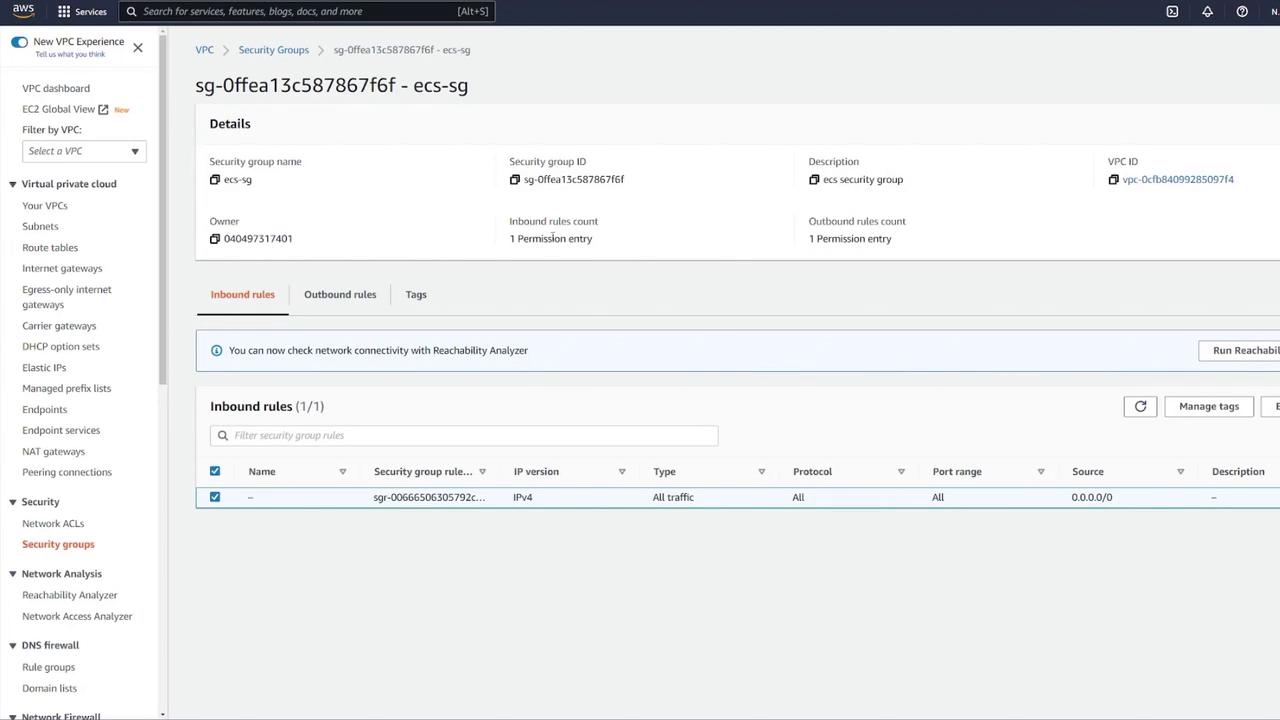
Task: Open CloudShell icon in top bar
Action: 1172,11
